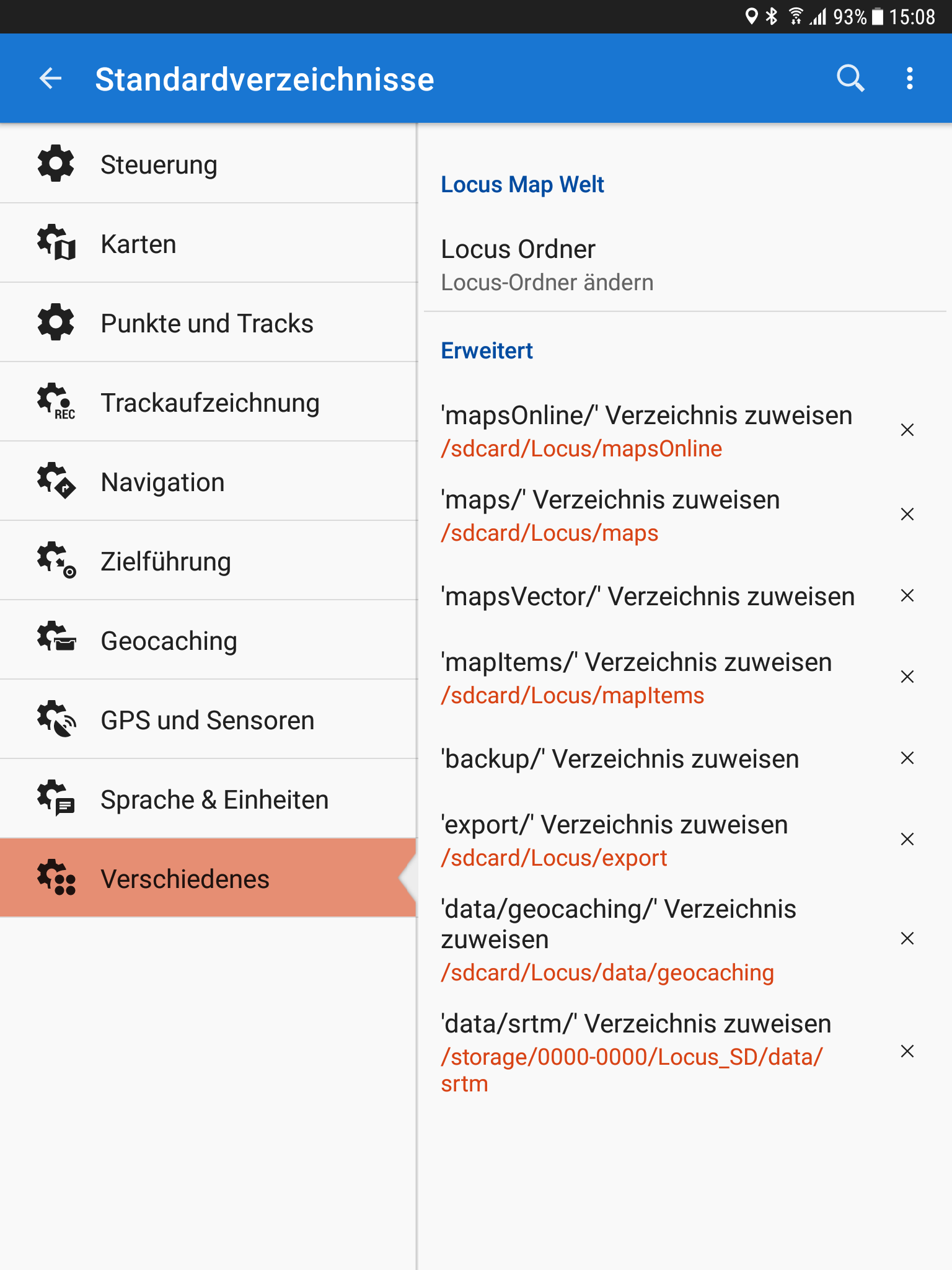
Task: Click the Karten map-gear icon
Action: click(x=56, y=243)
